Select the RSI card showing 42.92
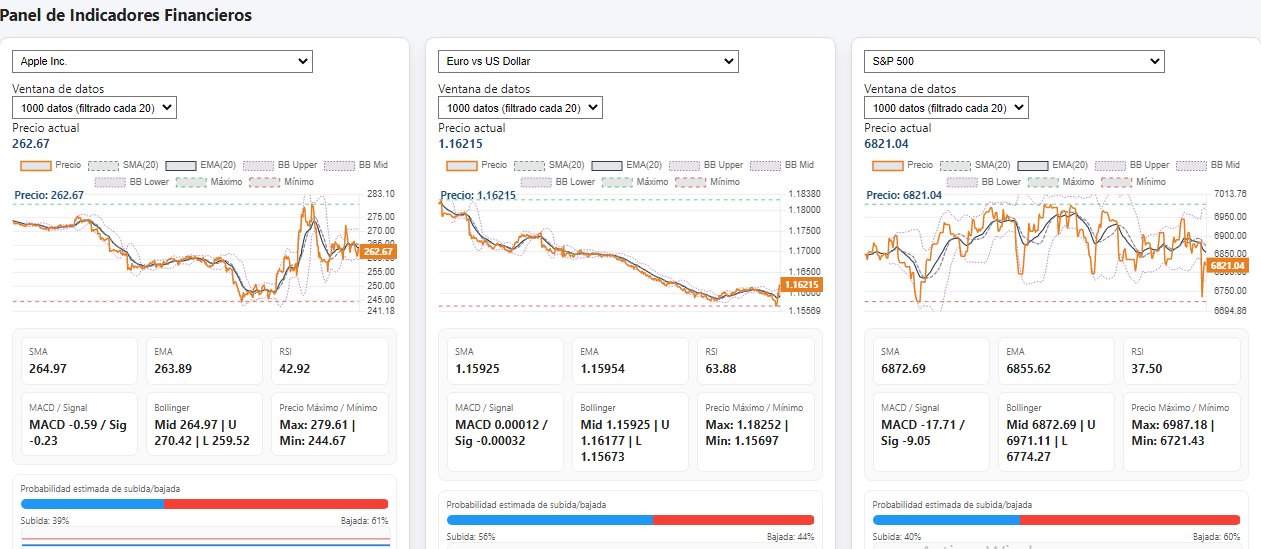Image resolution: width=1261 pixels, height=549 pixels. pyautogui.click(x=328, y=361)
